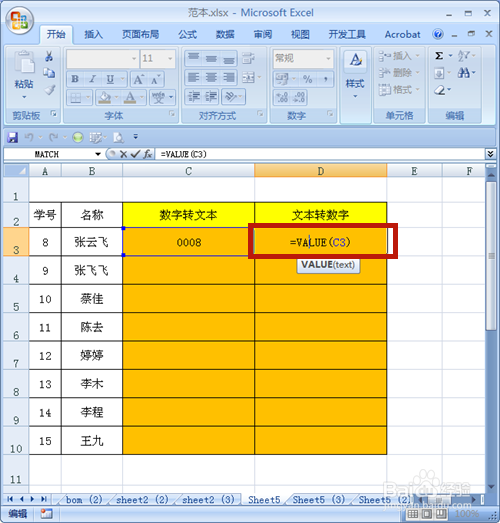This screenshot has width=500, height=523.
Task: Switch to the 页面布局 ribbon tab
Action: [x=140, y=34]
